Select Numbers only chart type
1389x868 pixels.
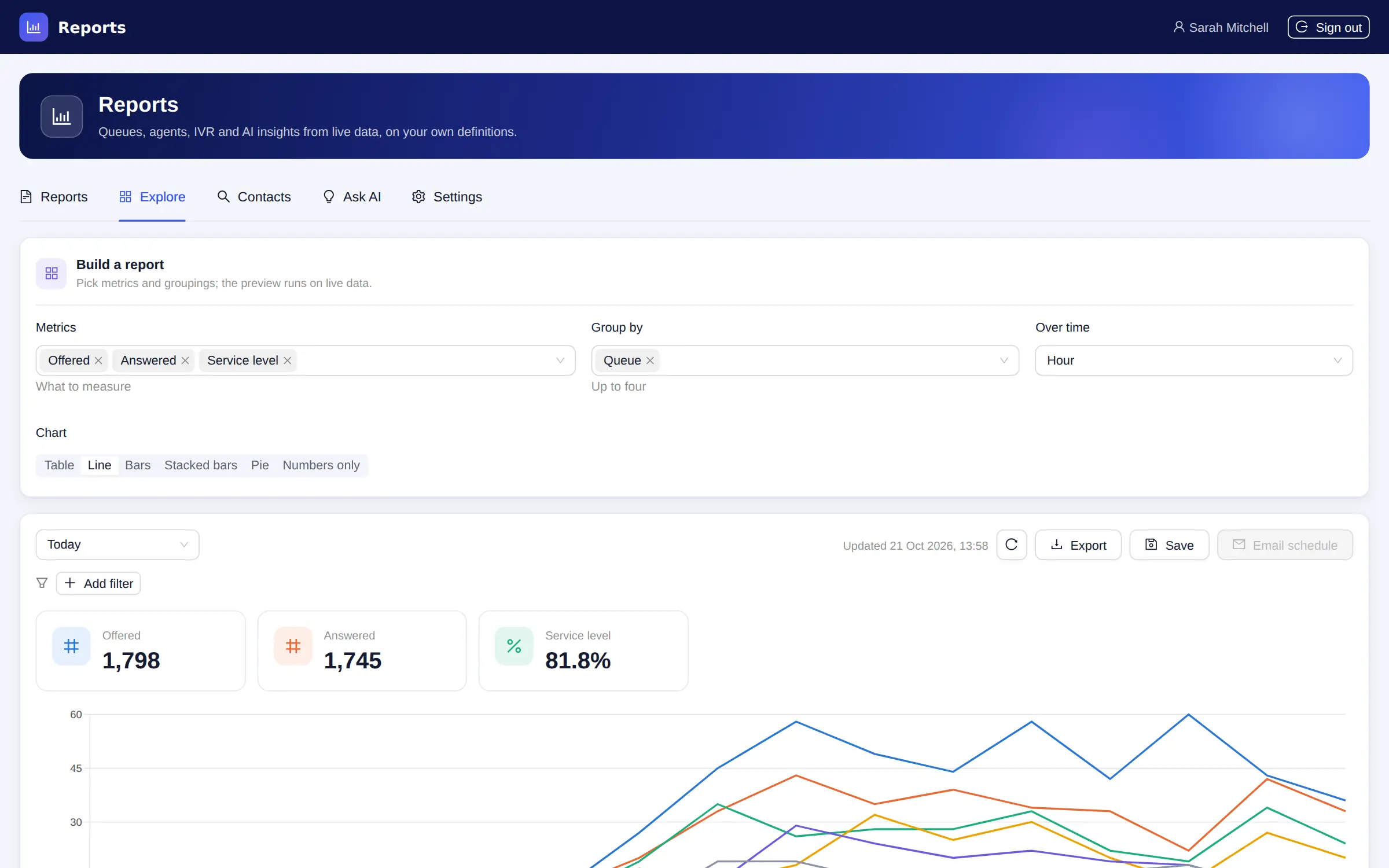(x=321, y=465)
